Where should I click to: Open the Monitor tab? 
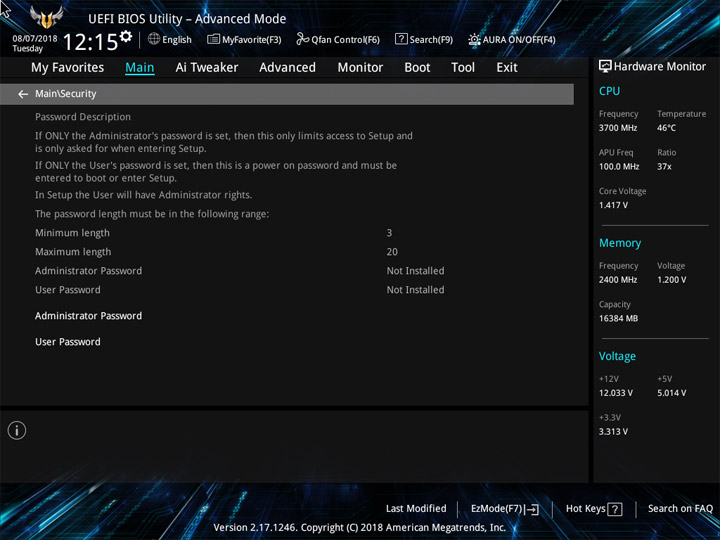tap(360, 68)
